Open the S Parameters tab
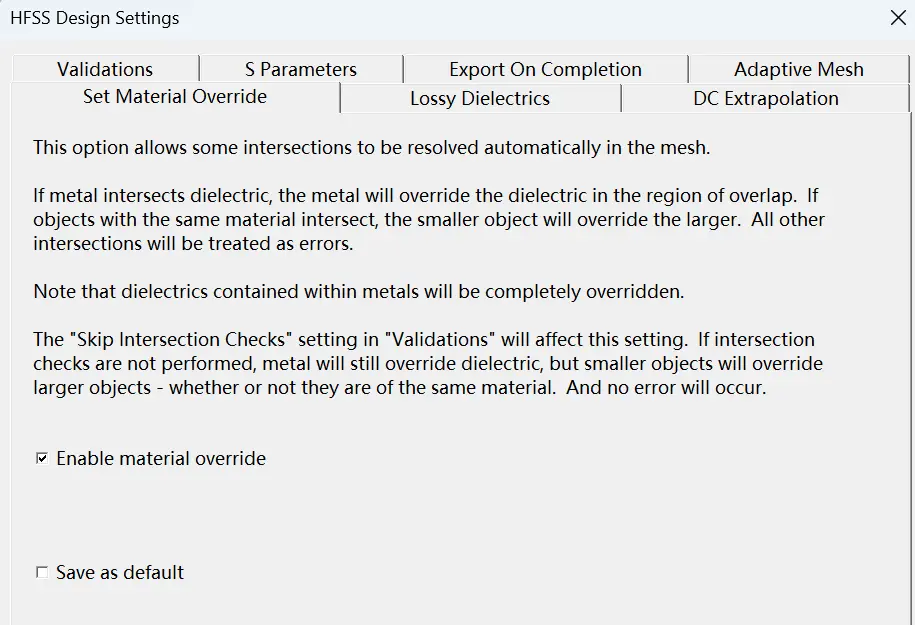The image size is (915, 625). [301, 69]
